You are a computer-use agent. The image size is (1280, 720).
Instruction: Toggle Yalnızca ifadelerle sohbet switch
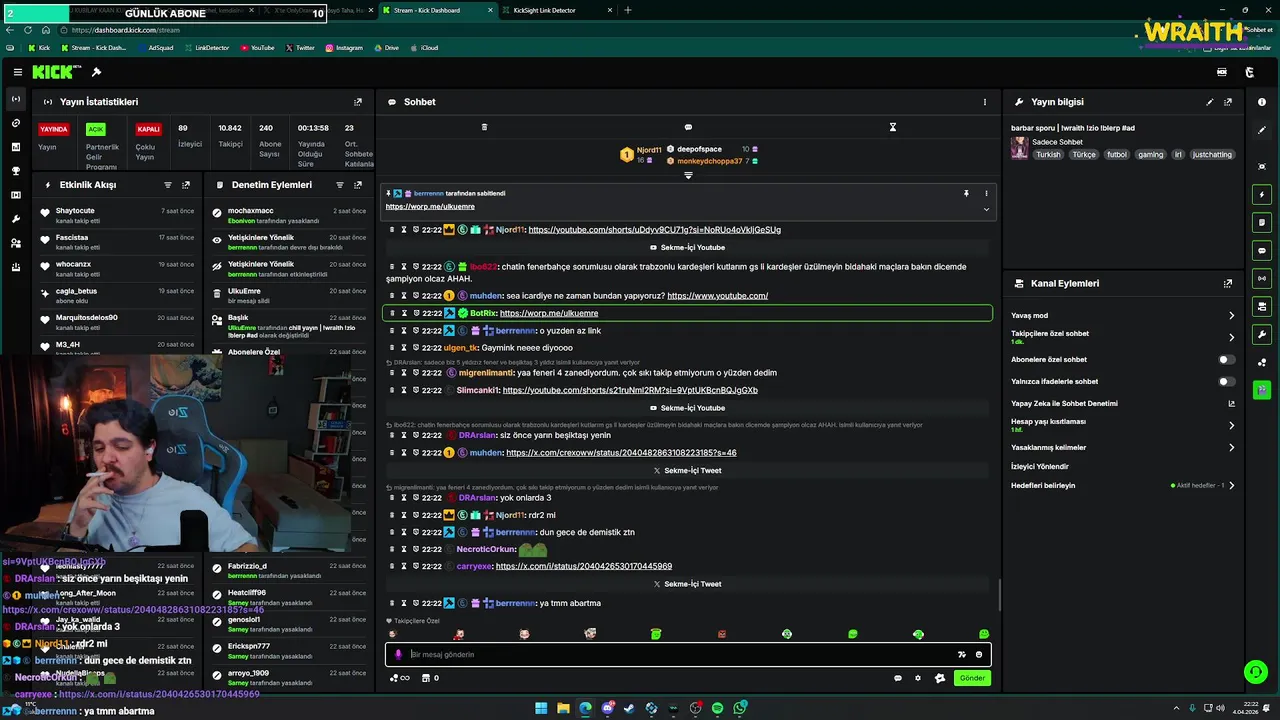[x=1226, y=382]
